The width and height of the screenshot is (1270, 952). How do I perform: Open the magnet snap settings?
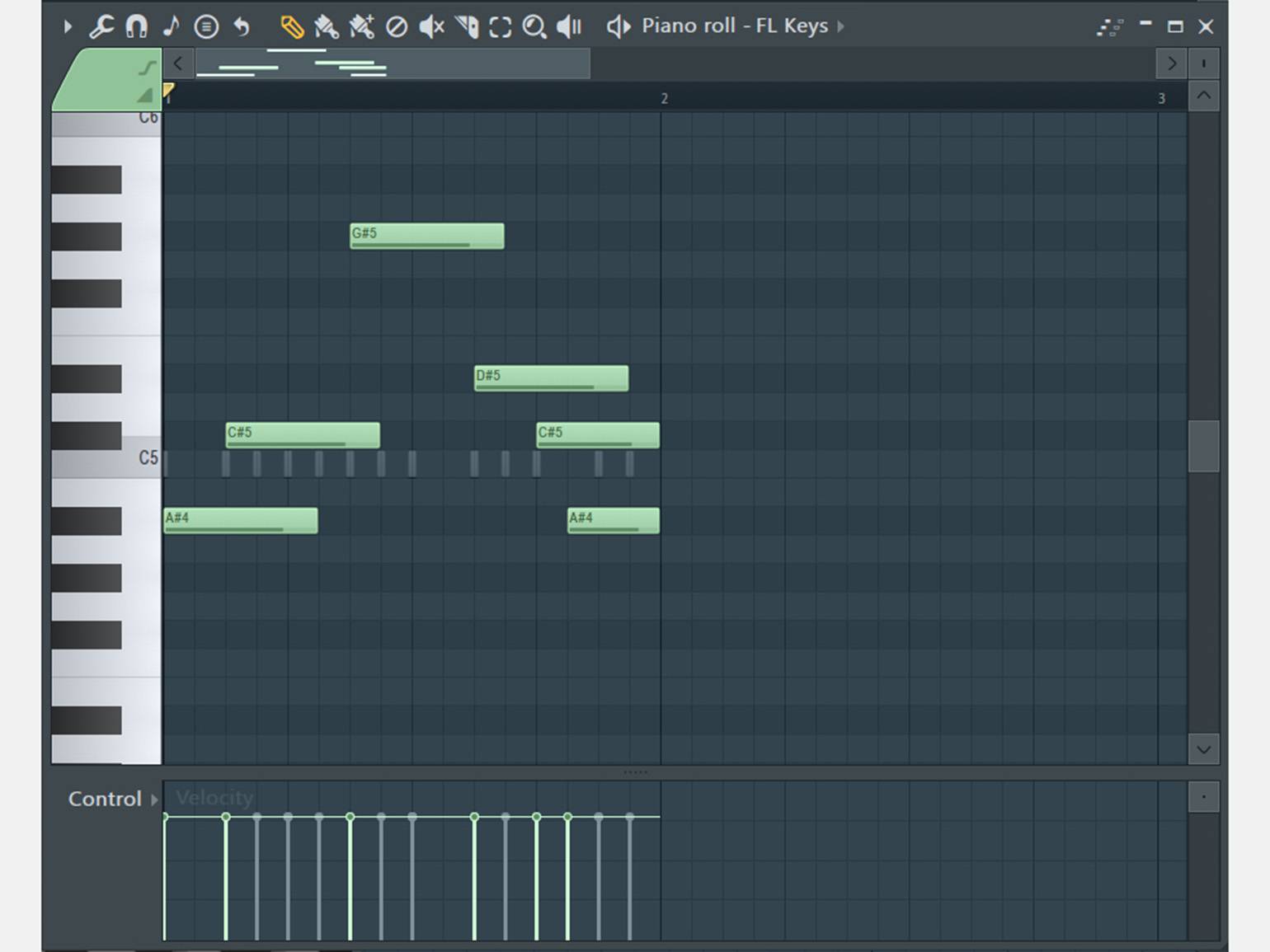point(136,26)
